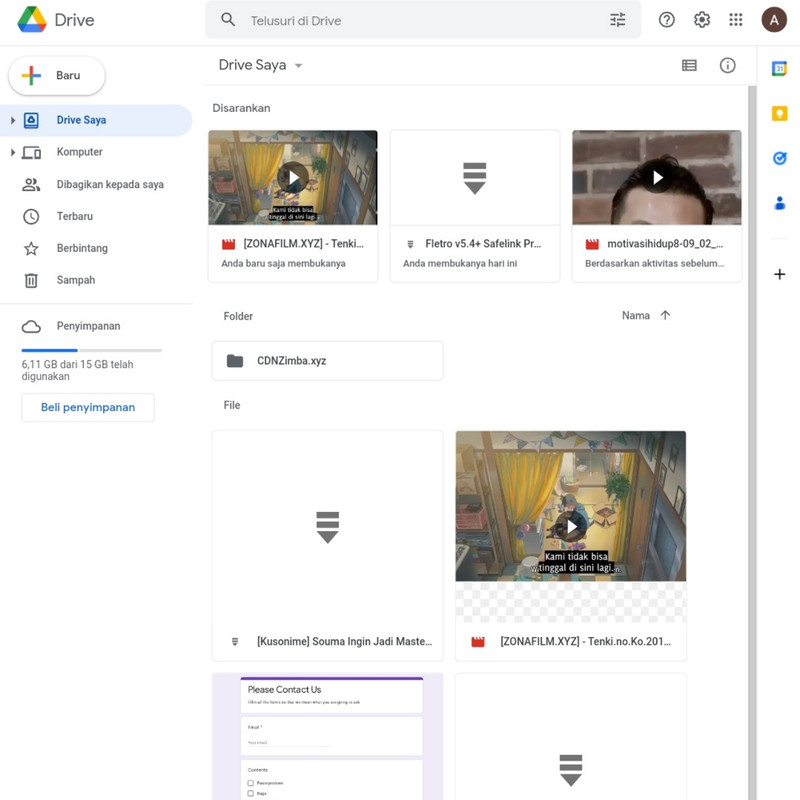Click the 'Disarankan' section heading
The width and height of the screenshot is (800, 800).
click(x=241, y=108)
